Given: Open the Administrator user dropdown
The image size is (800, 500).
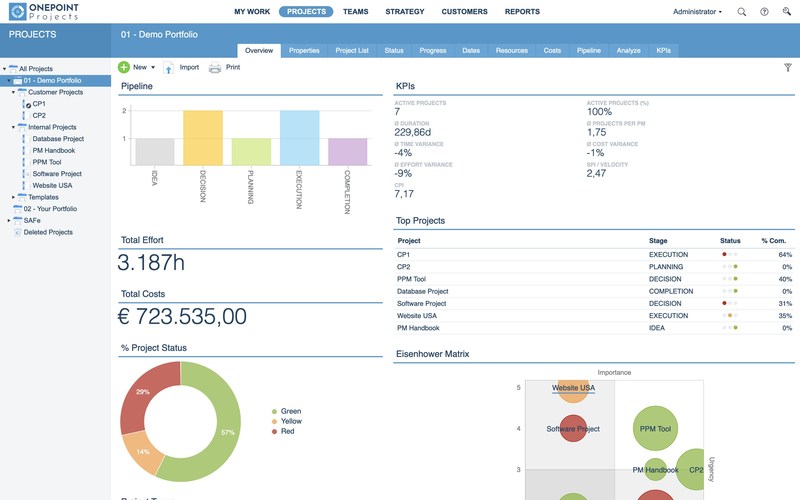Looking at the screenshot, I should pos(697,12).
